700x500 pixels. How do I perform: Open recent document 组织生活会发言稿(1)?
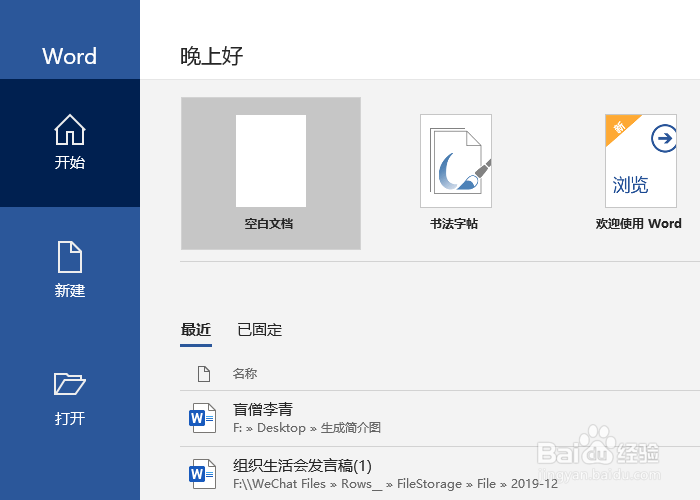(x=440, y=474)
